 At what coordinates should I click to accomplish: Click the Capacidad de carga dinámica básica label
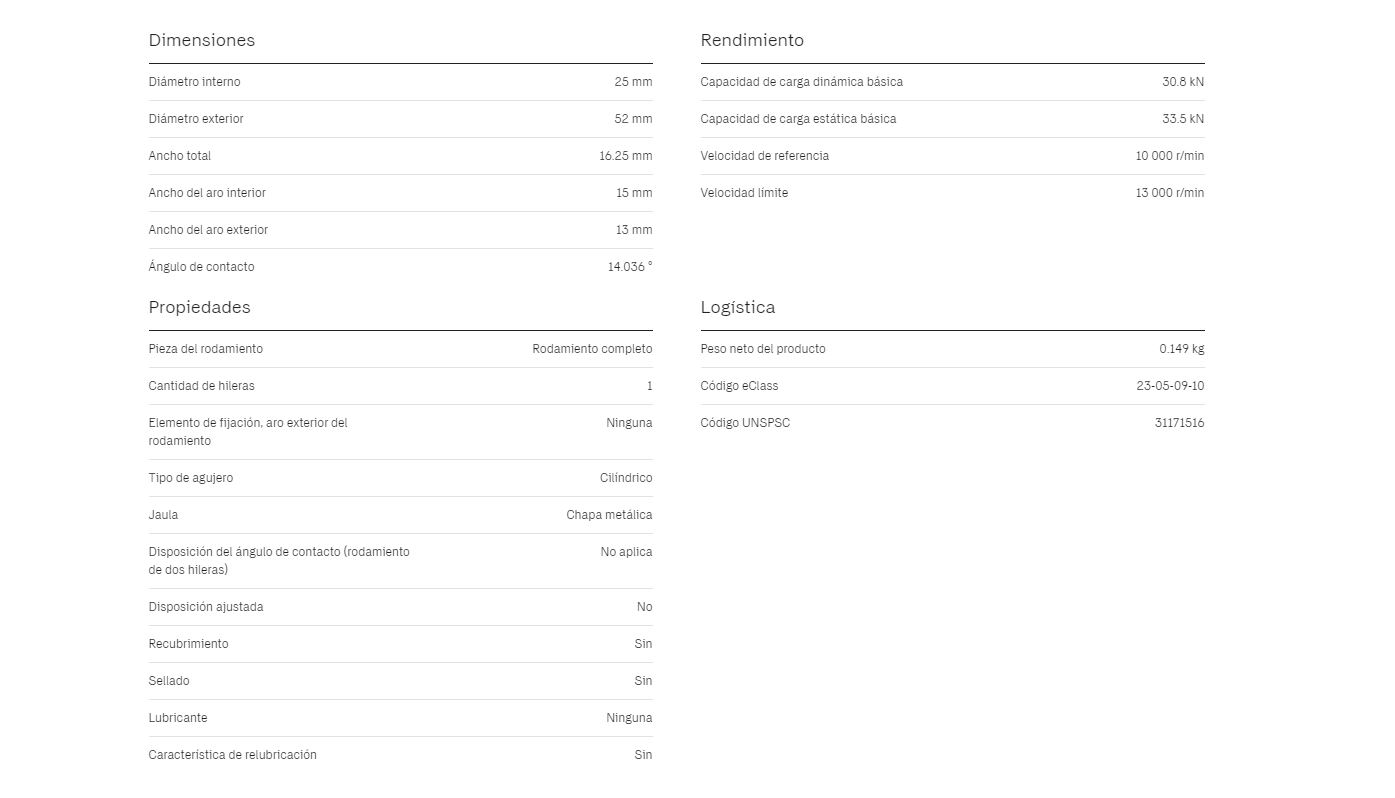click(801, 82)
